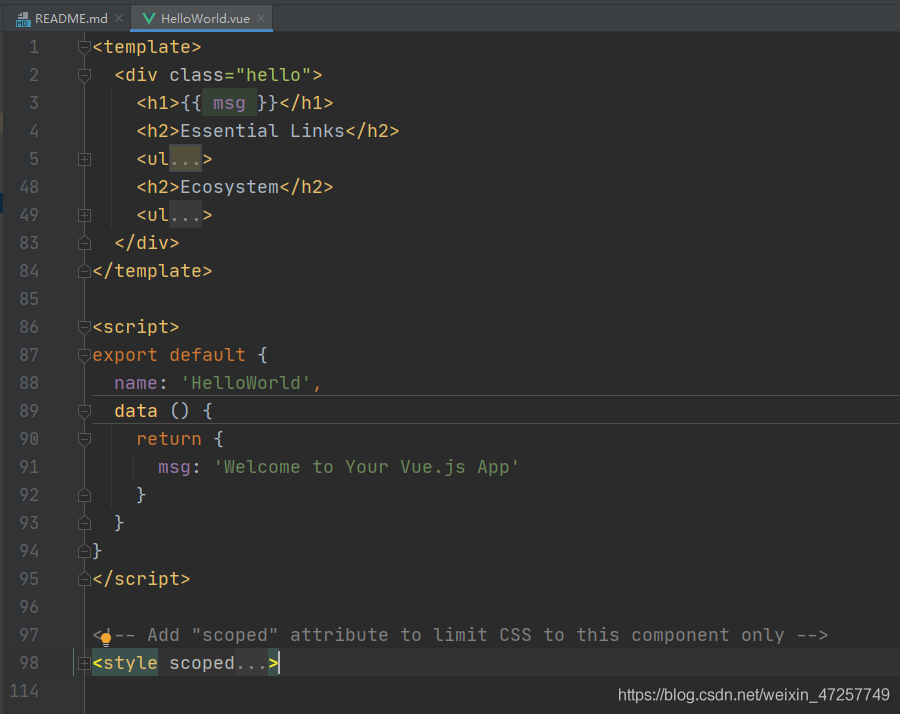Collapse the div class hello block at line 2
The width and height of the screenshot is (900, 714).
(x=84, y=75)
